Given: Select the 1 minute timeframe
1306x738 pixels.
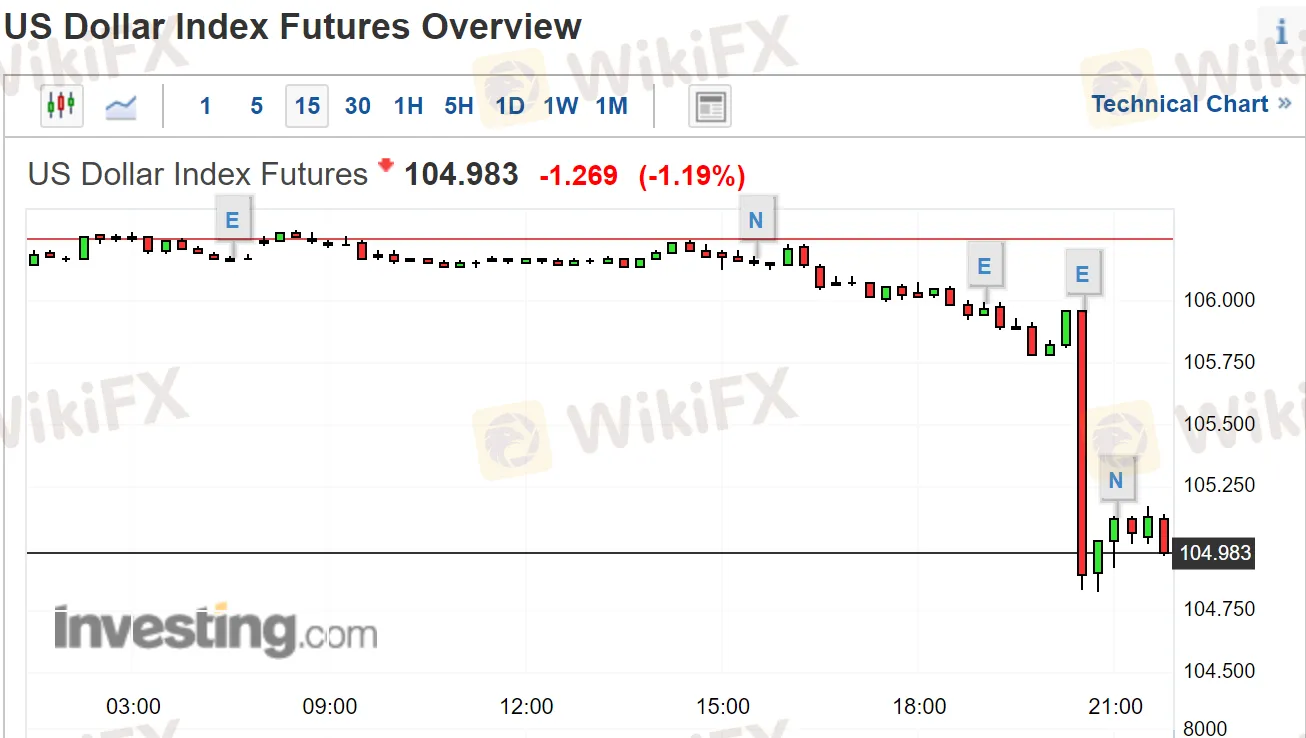Looking at the screenshot, I should tap(206, 106).
